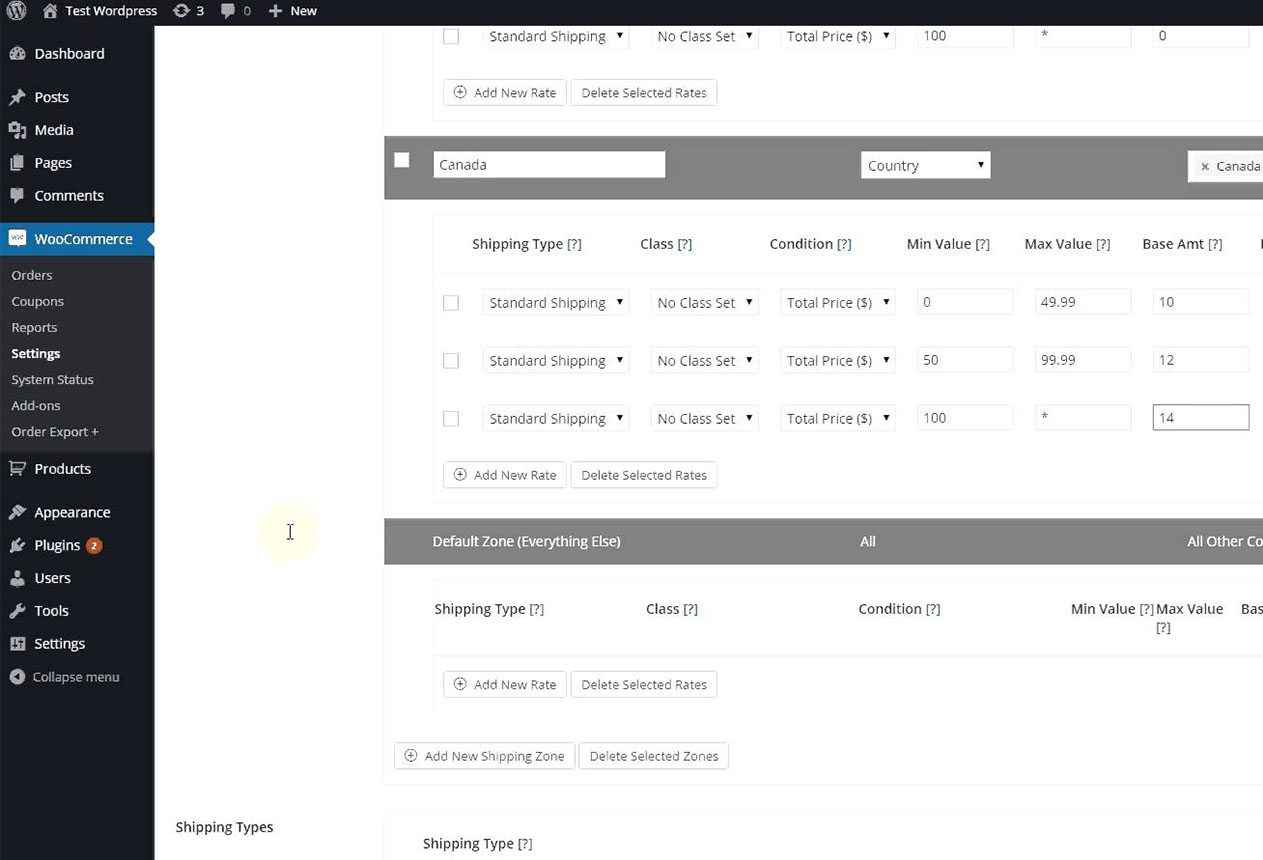The height and width of the screenshot is (860, 1263).
Task: Tick the checkbox for Canada 0 to 49.99 rate
Action: click(451, 303)
